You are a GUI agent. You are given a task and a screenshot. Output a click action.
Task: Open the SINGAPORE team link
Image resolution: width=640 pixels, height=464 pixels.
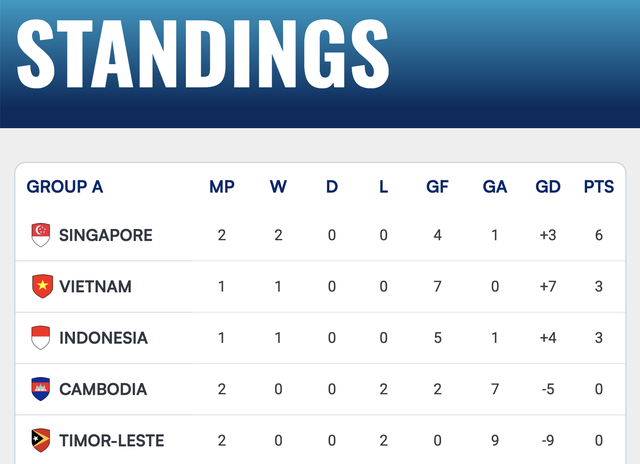click(x=106, y=235)
